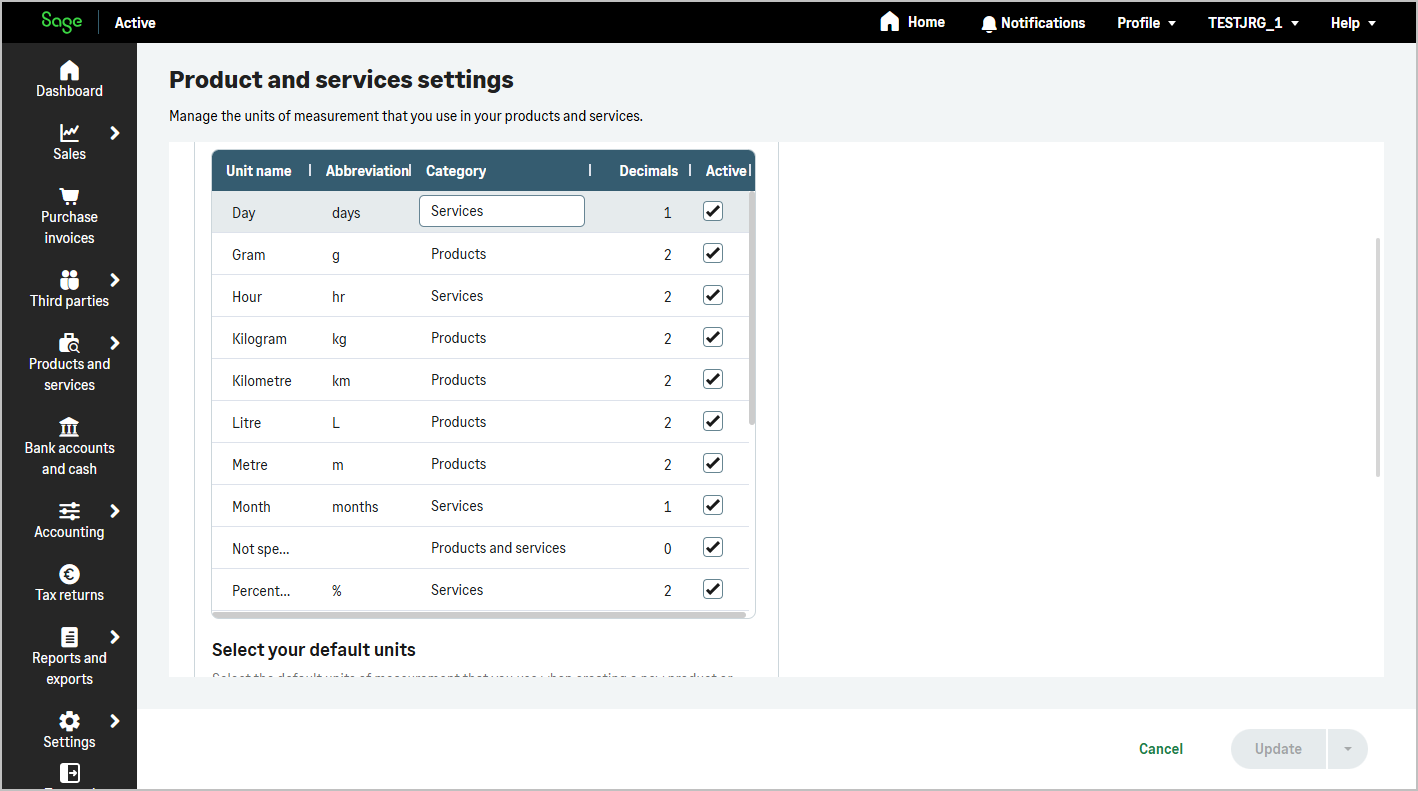
Task: Open the Dashboard house icon
Action: point(69,70)
